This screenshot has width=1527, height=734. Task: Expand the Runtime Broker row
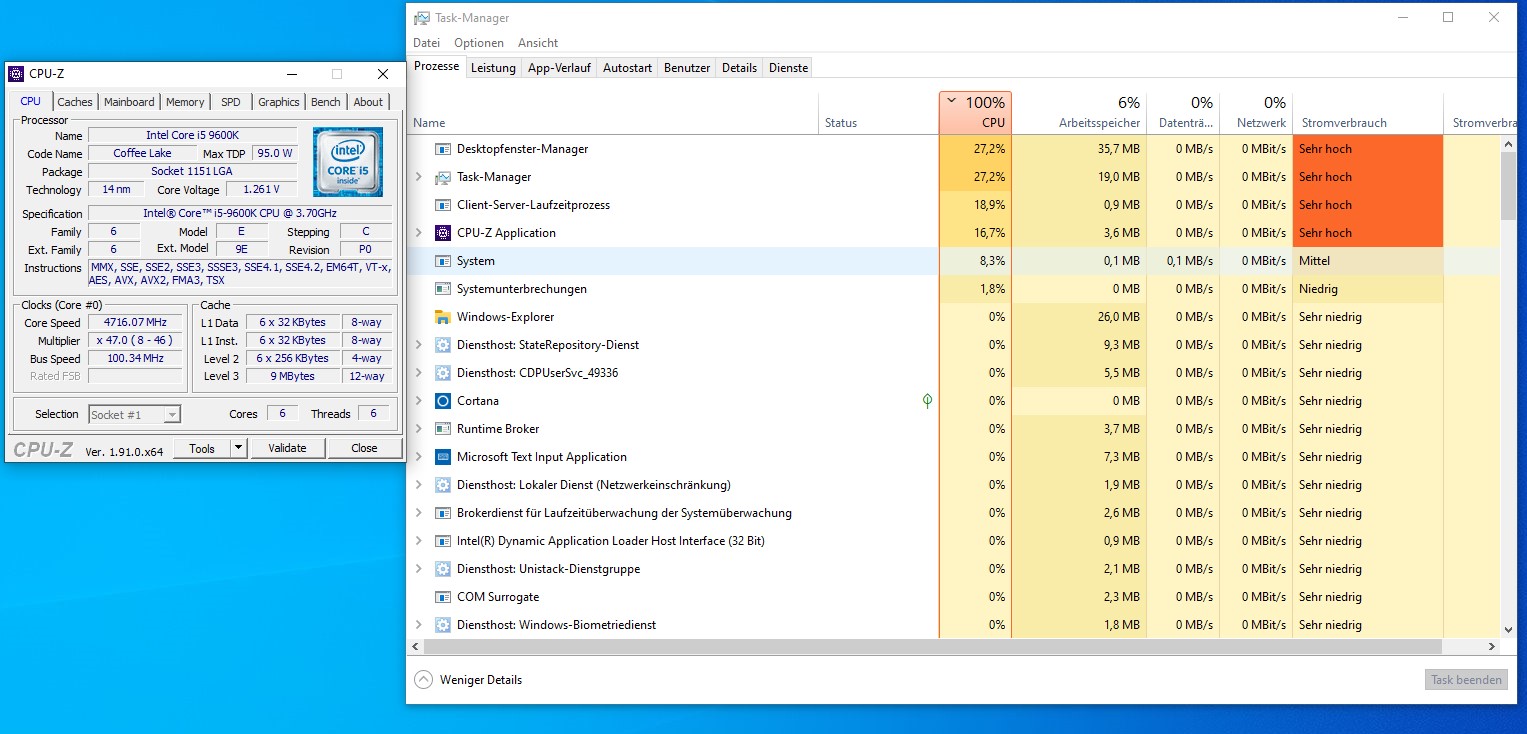point(418,429)
